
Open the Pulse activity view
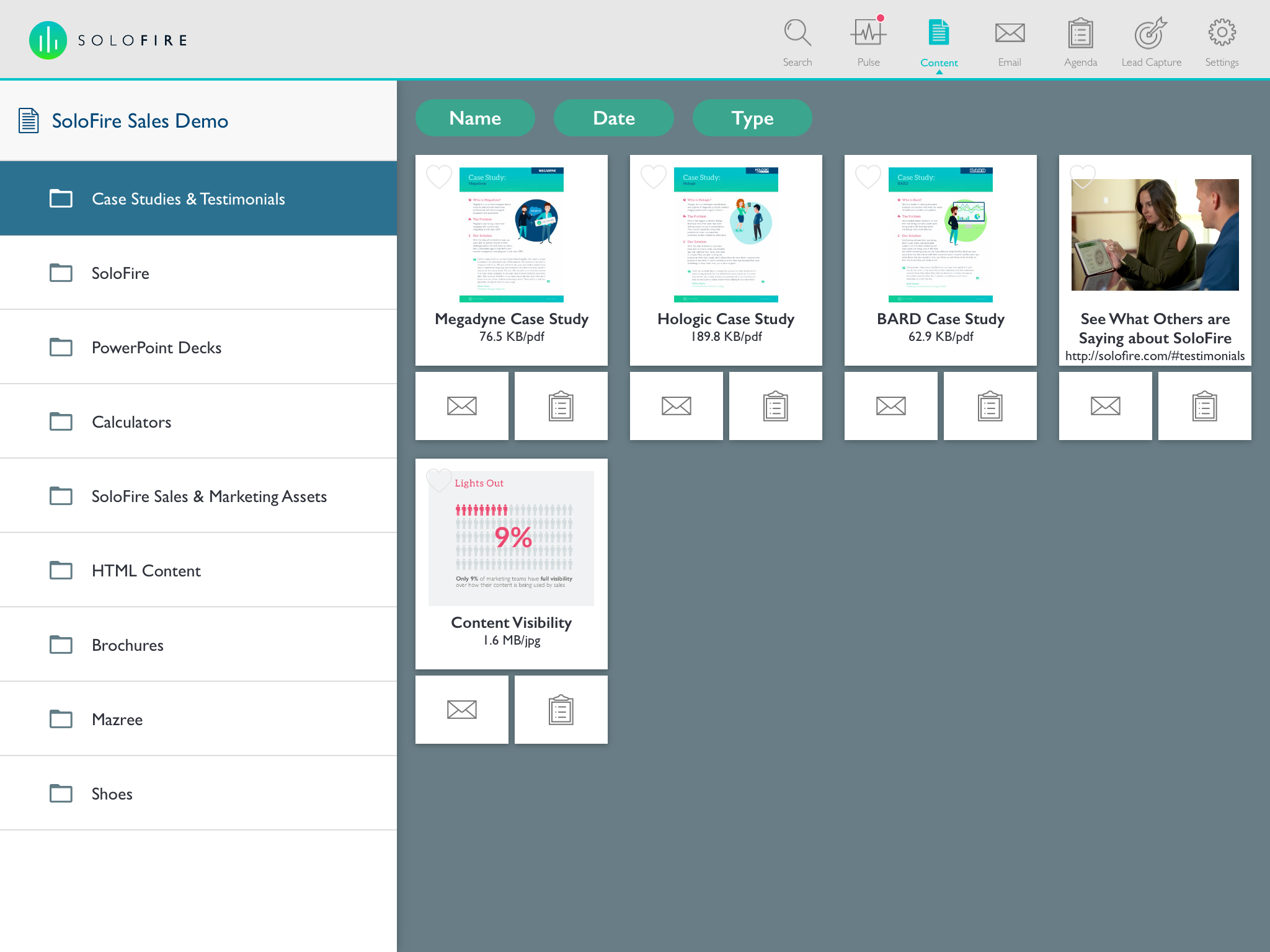tap(868, 42)
